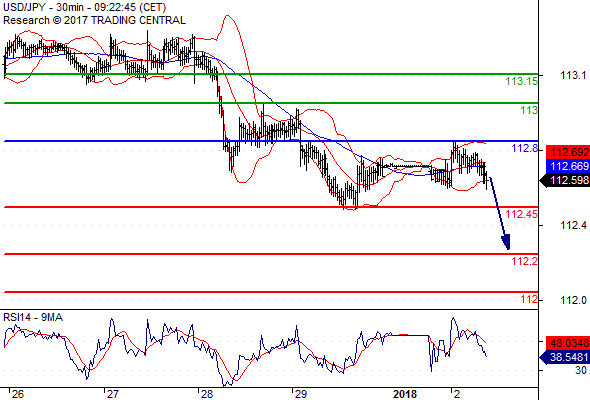Click the 29 date axis label
This screenshot has width=590, height=400.
pos(301,394)
